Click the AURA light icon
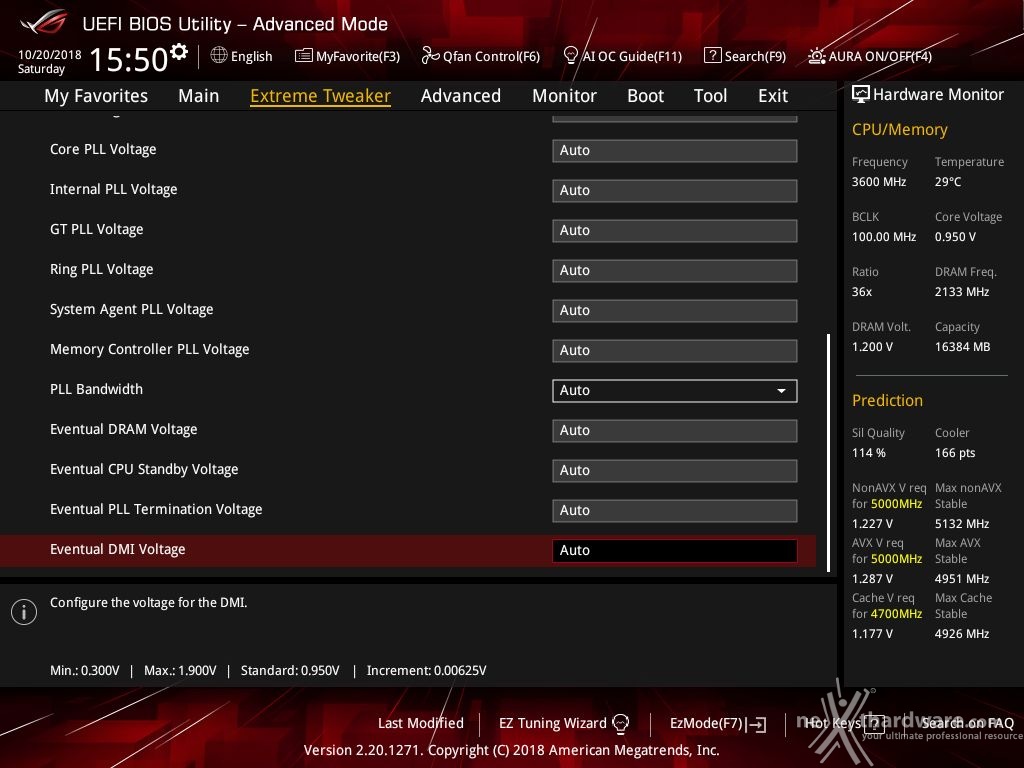 pyautogui.click(x=816, y=56)
